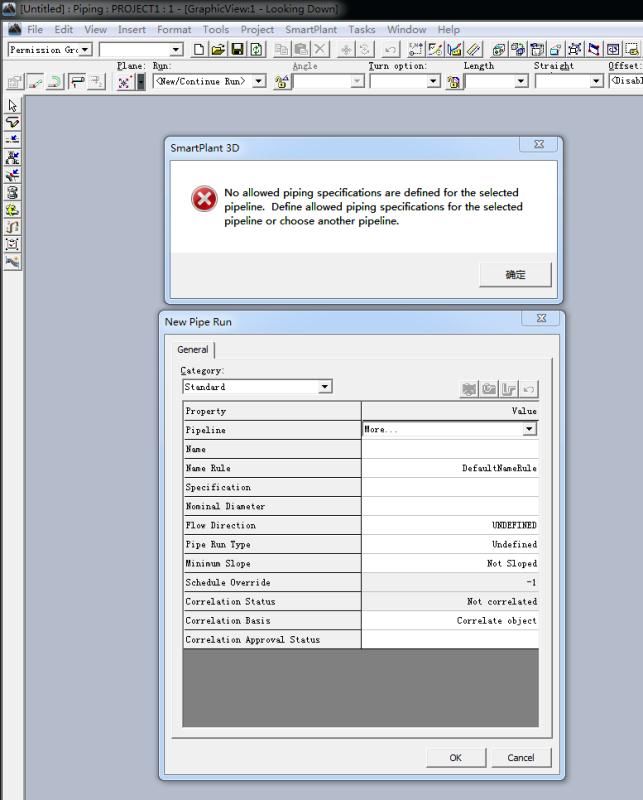Click the New document icon in toolbar

pos(199,49)
